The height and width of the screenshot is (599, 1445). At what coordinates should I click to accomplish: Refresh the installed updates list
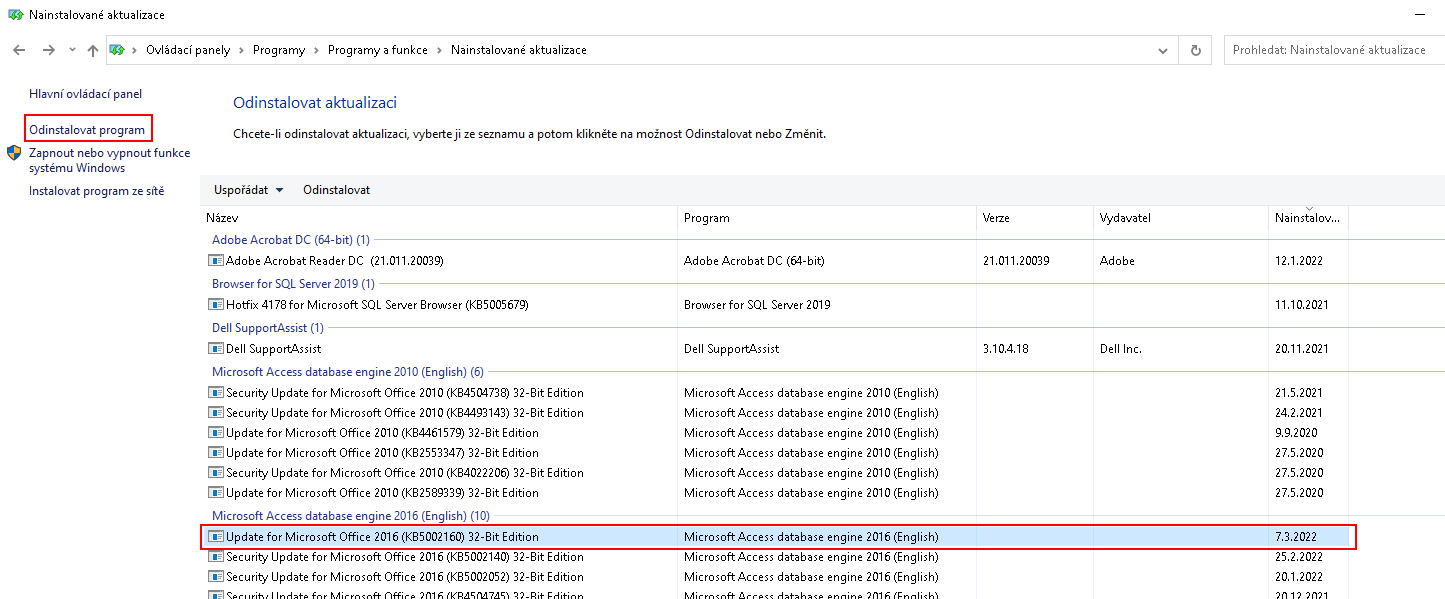(1195, 50)
